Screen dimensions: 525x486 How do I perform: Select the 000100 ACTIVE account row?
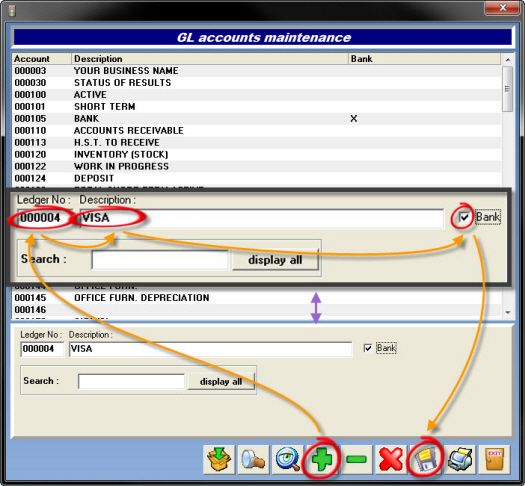point(256,95)
